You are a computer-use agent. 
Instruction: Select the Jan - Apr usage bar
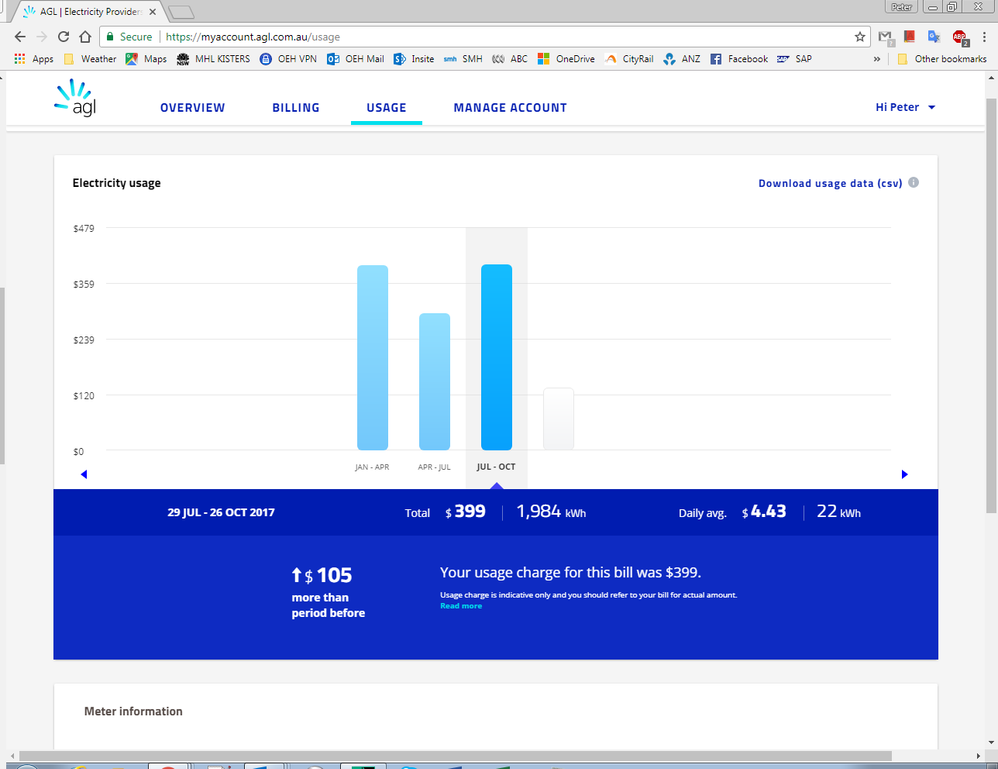[372, 357]
